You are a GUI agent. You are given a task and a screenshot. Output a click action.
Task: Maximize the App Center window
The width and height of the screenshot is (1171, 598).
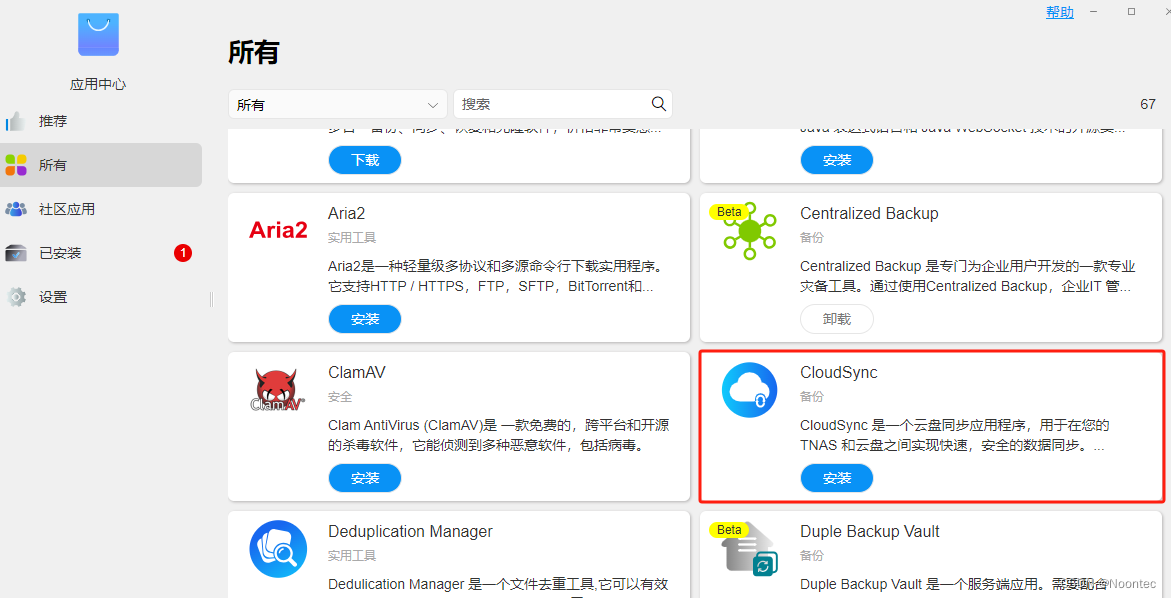coord(1131,12)
